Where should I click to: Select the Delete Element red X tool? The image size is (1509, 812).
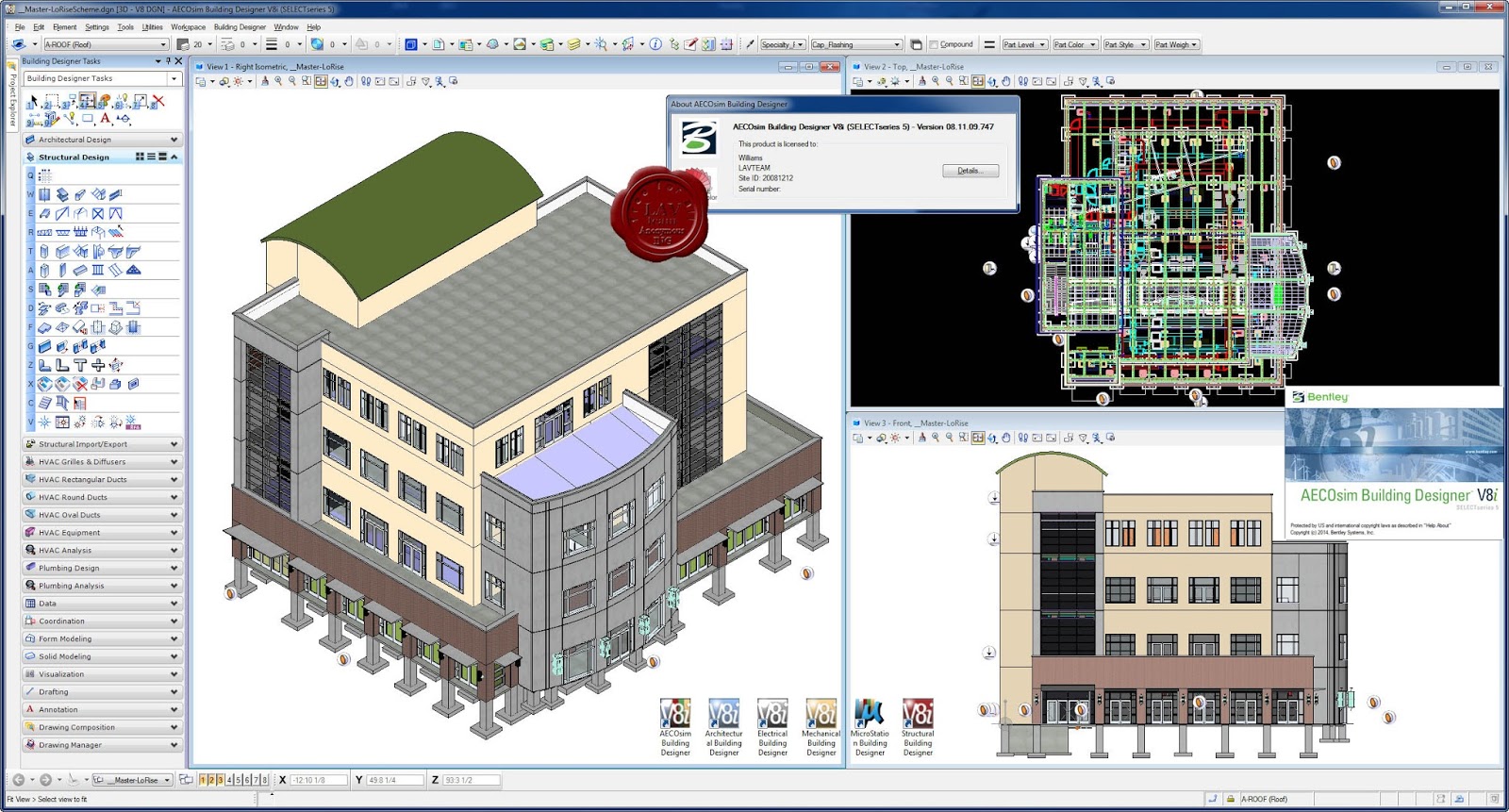coord(158,101)
